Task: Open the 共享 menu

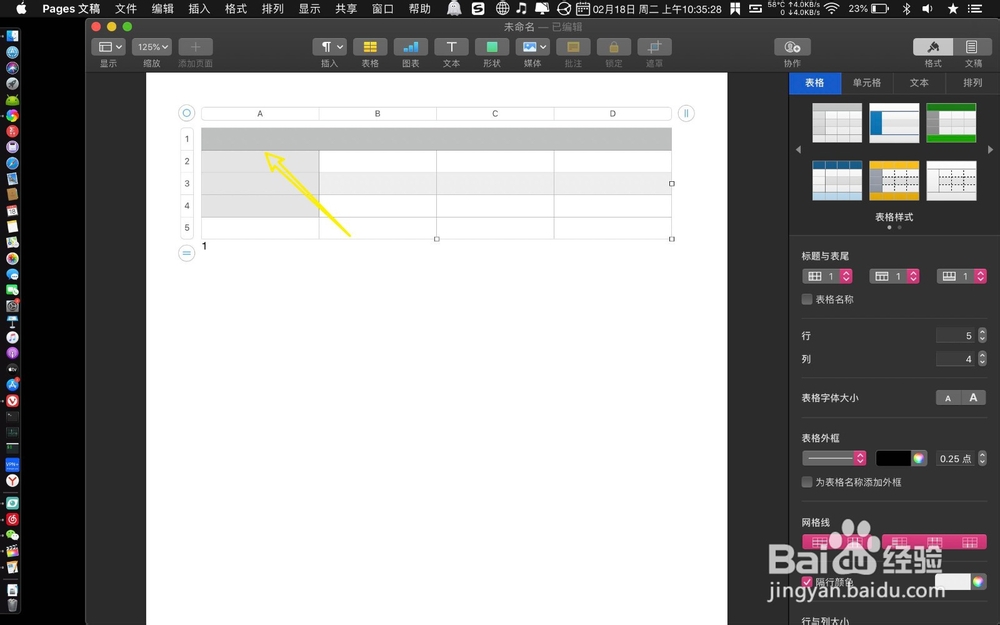Action: [x=346, y=8]
